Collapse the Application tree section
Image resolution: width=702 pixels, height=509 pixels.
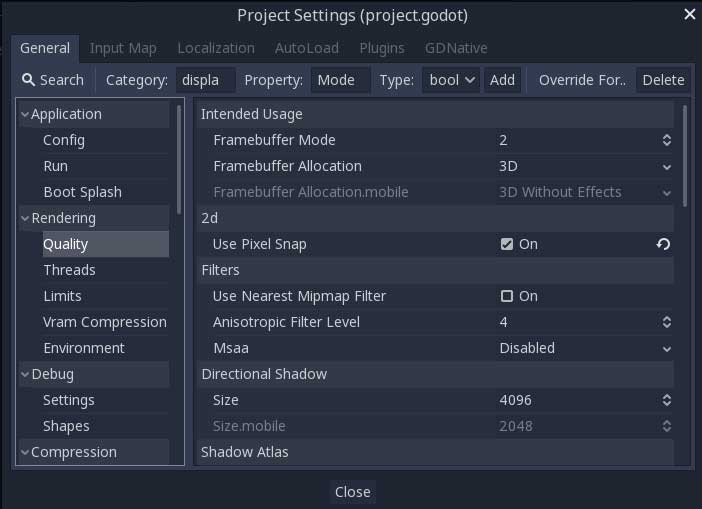[x=25, y=114]
